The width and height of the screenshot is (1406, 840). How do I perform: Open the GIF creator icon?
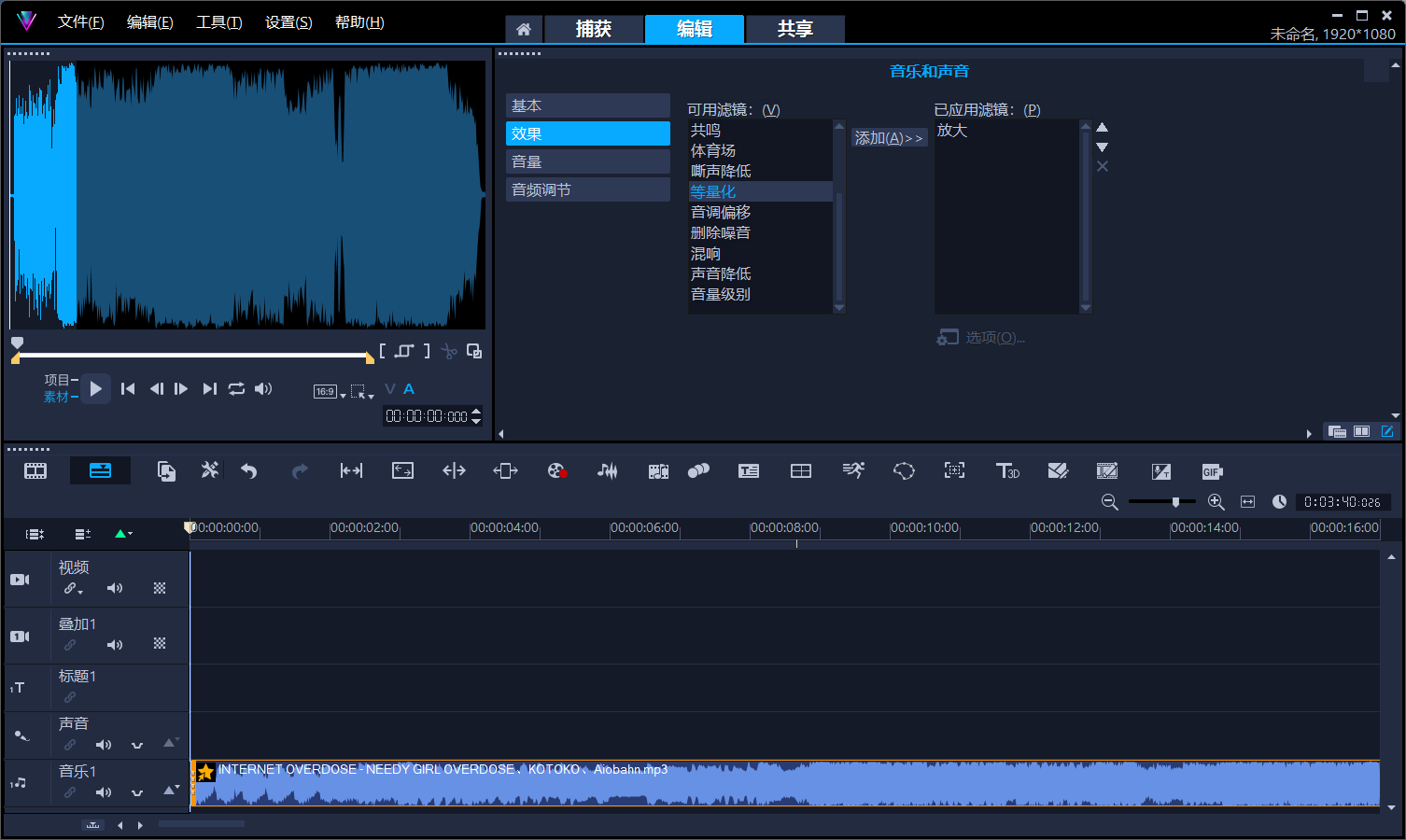pyautogui.click(x=1212, y=471)
